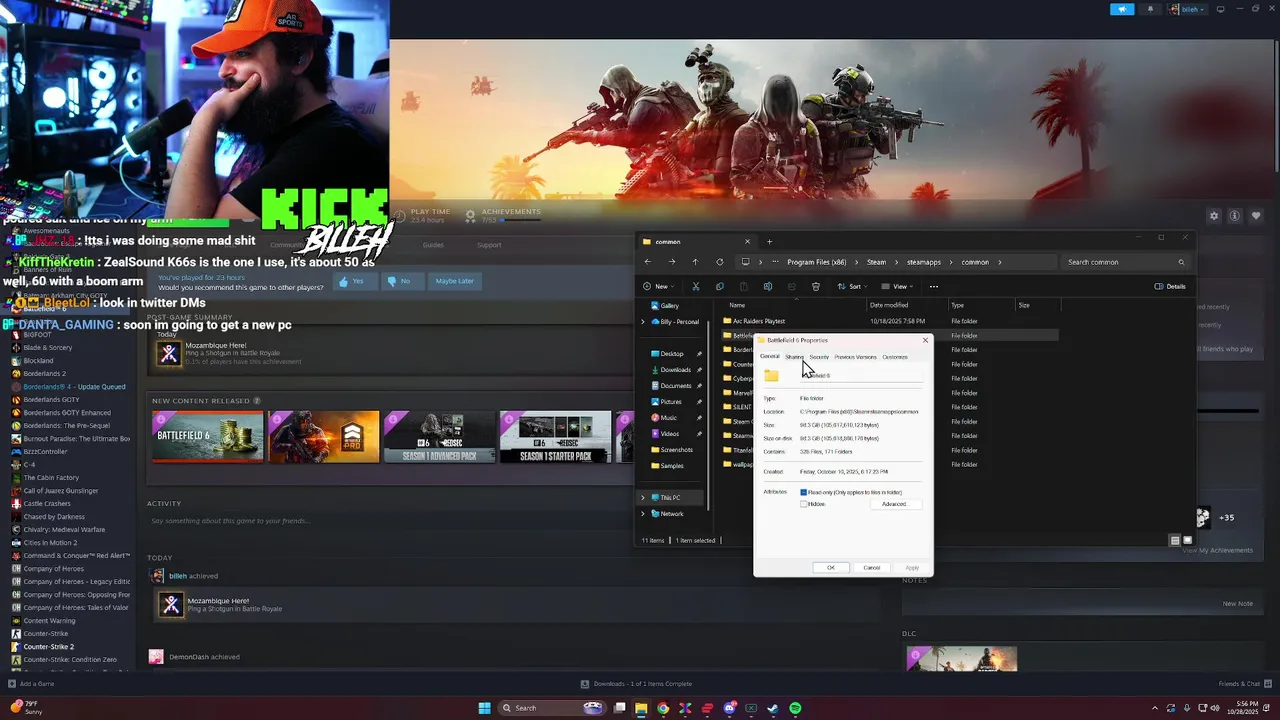Open Steam from the taskbar
This screenshot has width=1280, height=720.
point(773,708)
